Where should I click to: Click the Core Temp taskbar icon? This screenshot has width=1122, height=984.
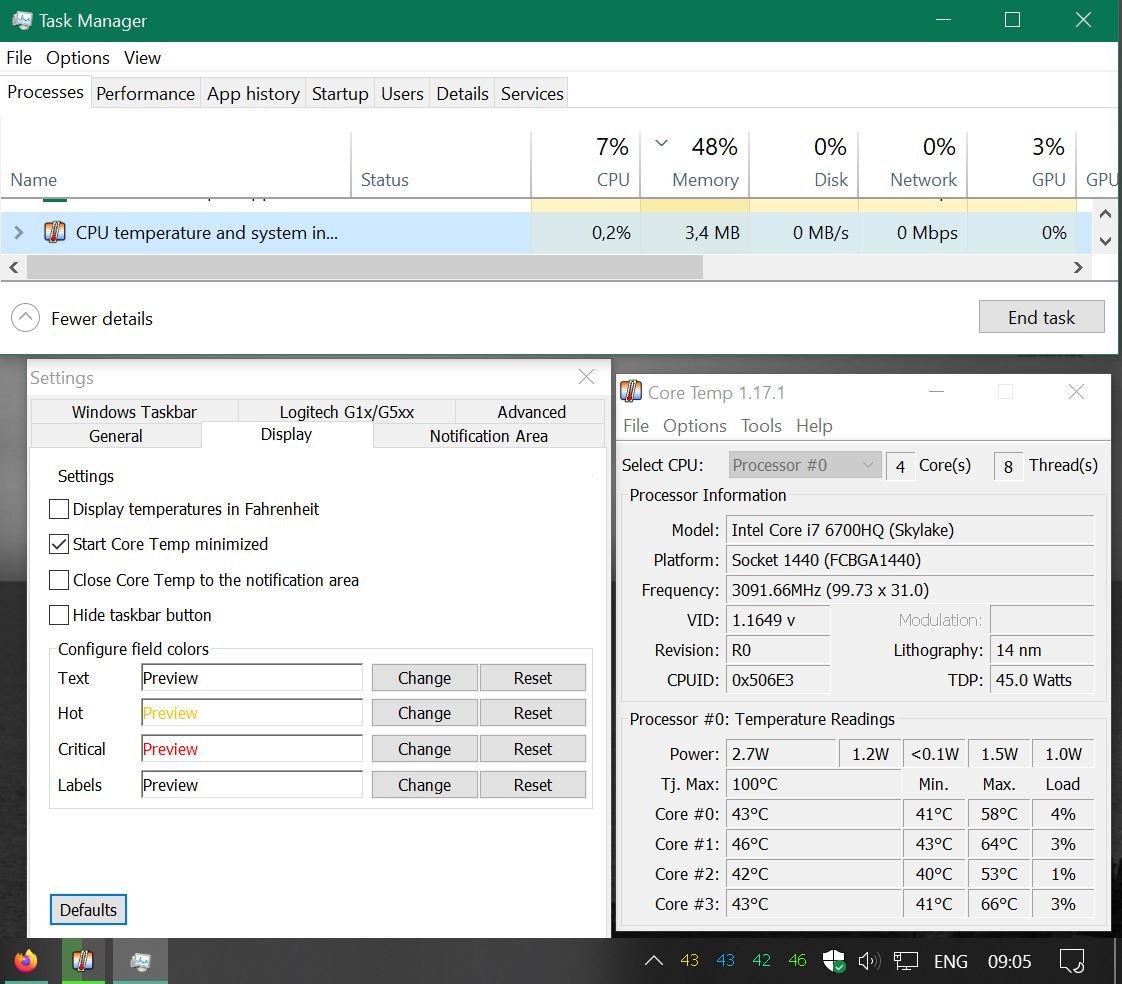point(83,961)
